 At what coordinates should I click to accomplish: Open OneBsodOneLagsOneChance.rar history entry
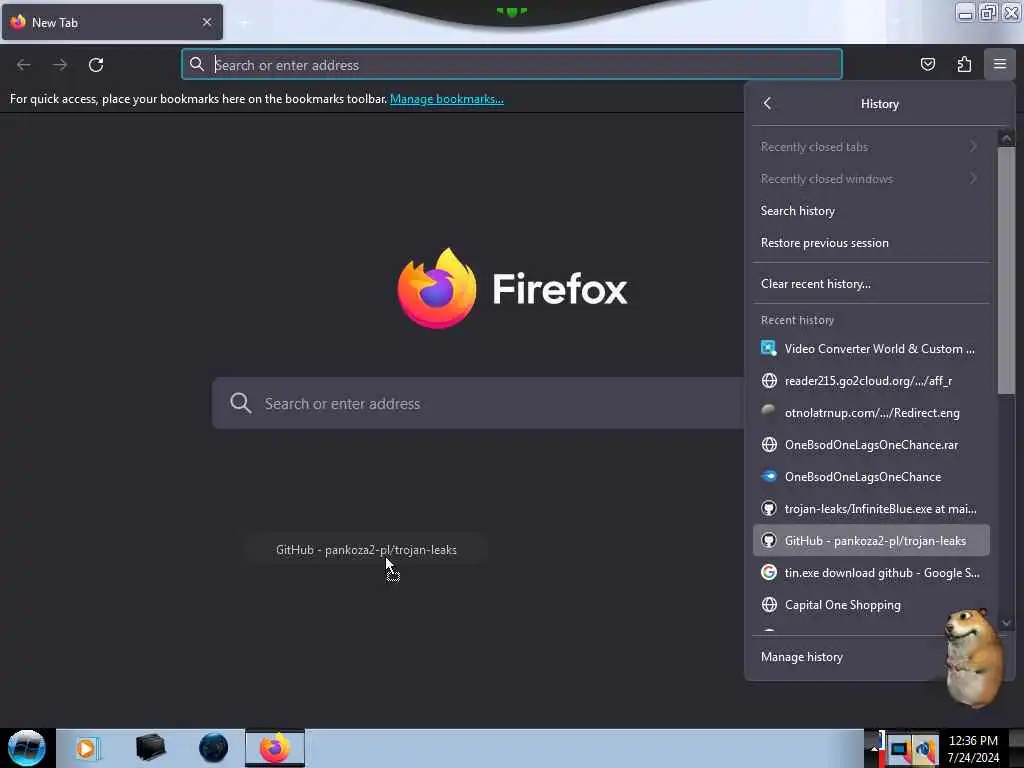point(871,444)
